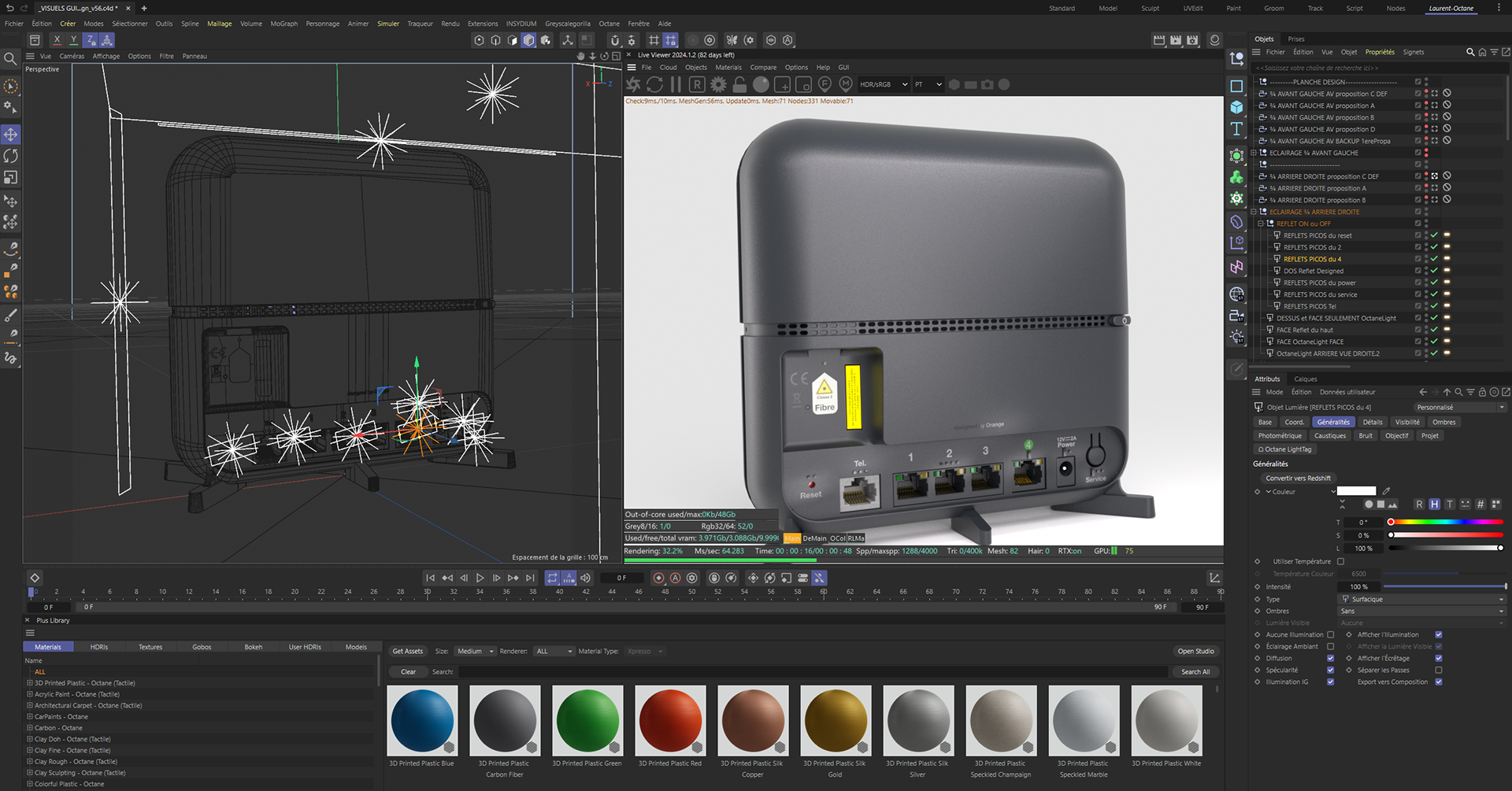This screenshot has width=1512, height=791.
Task: Open the HDR/sRGB dropdown
Action: pyautogui.click(x=883, y=84)
